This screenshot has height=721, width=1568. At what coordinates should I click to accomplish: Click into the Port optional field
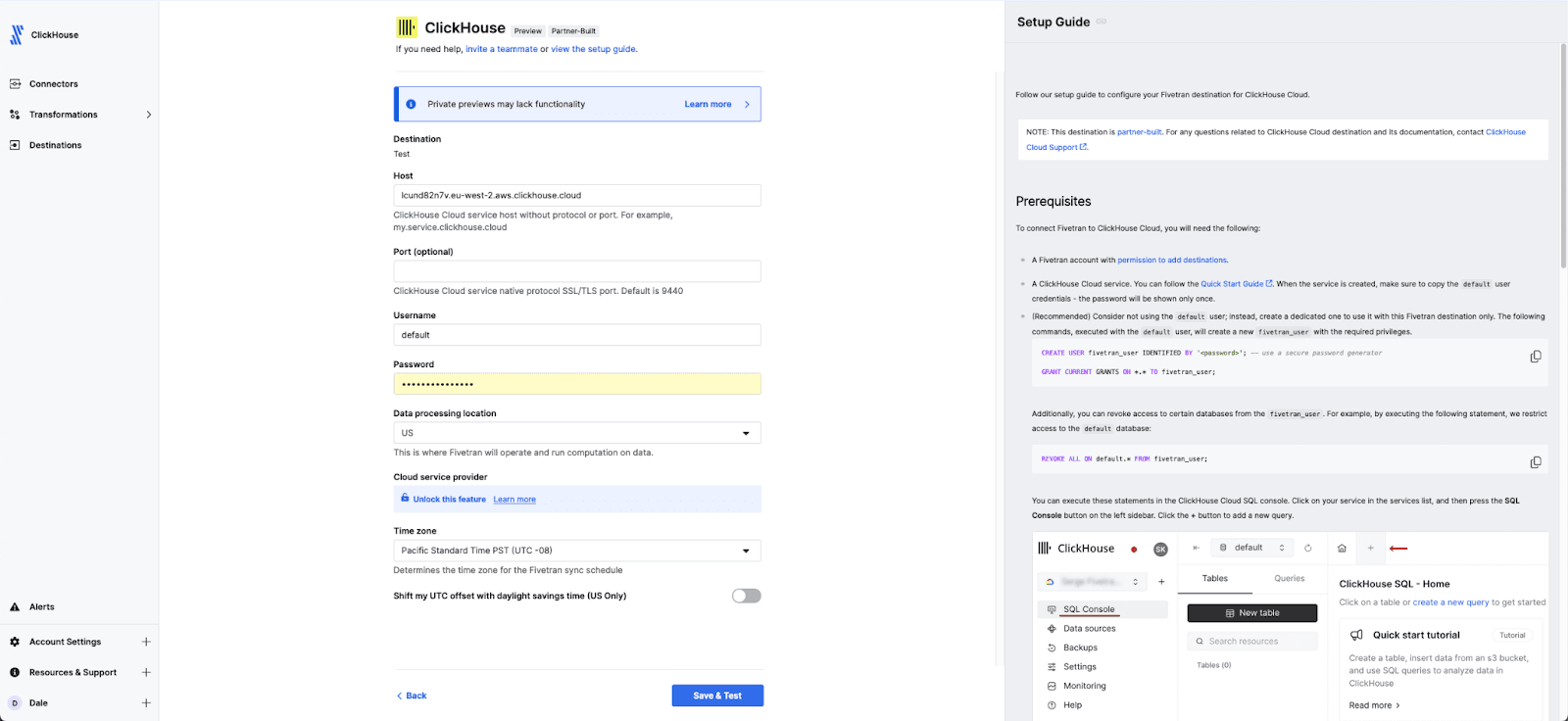[576, 271]
